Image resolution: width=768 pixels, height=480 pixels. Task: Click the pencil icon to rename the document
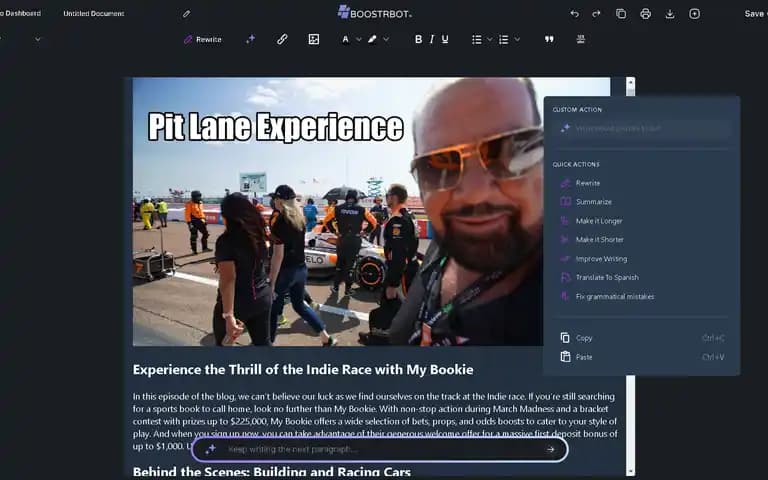pos(186,14)
